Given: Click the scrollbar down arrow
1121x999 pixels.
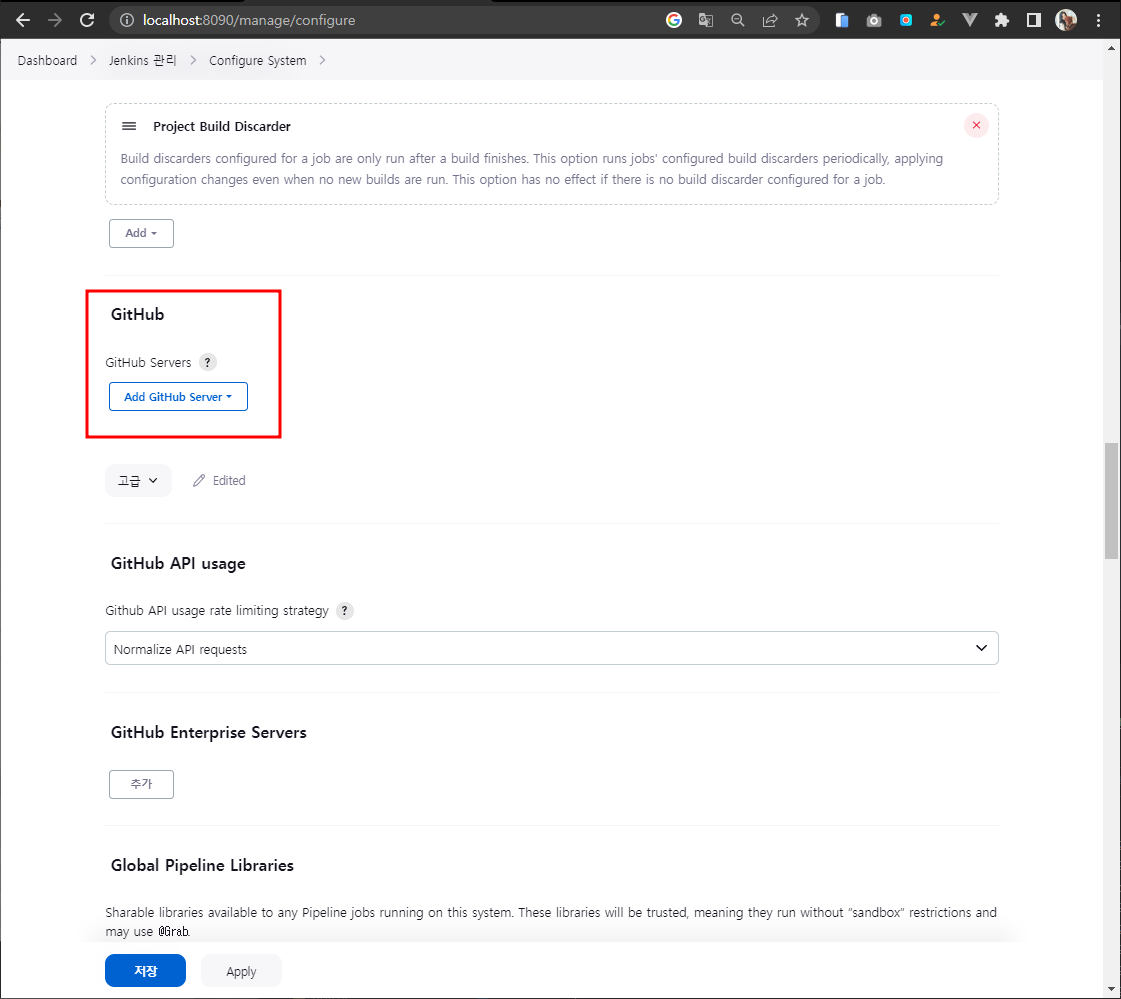Looking at the screenshot, I should 1111,990.
